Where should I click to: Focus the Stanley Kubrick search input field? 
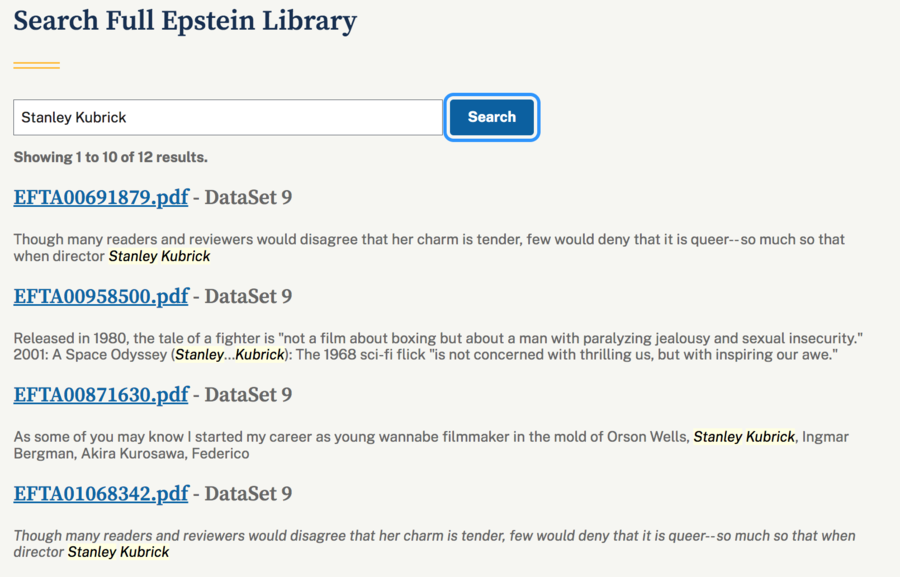(228, 117)
